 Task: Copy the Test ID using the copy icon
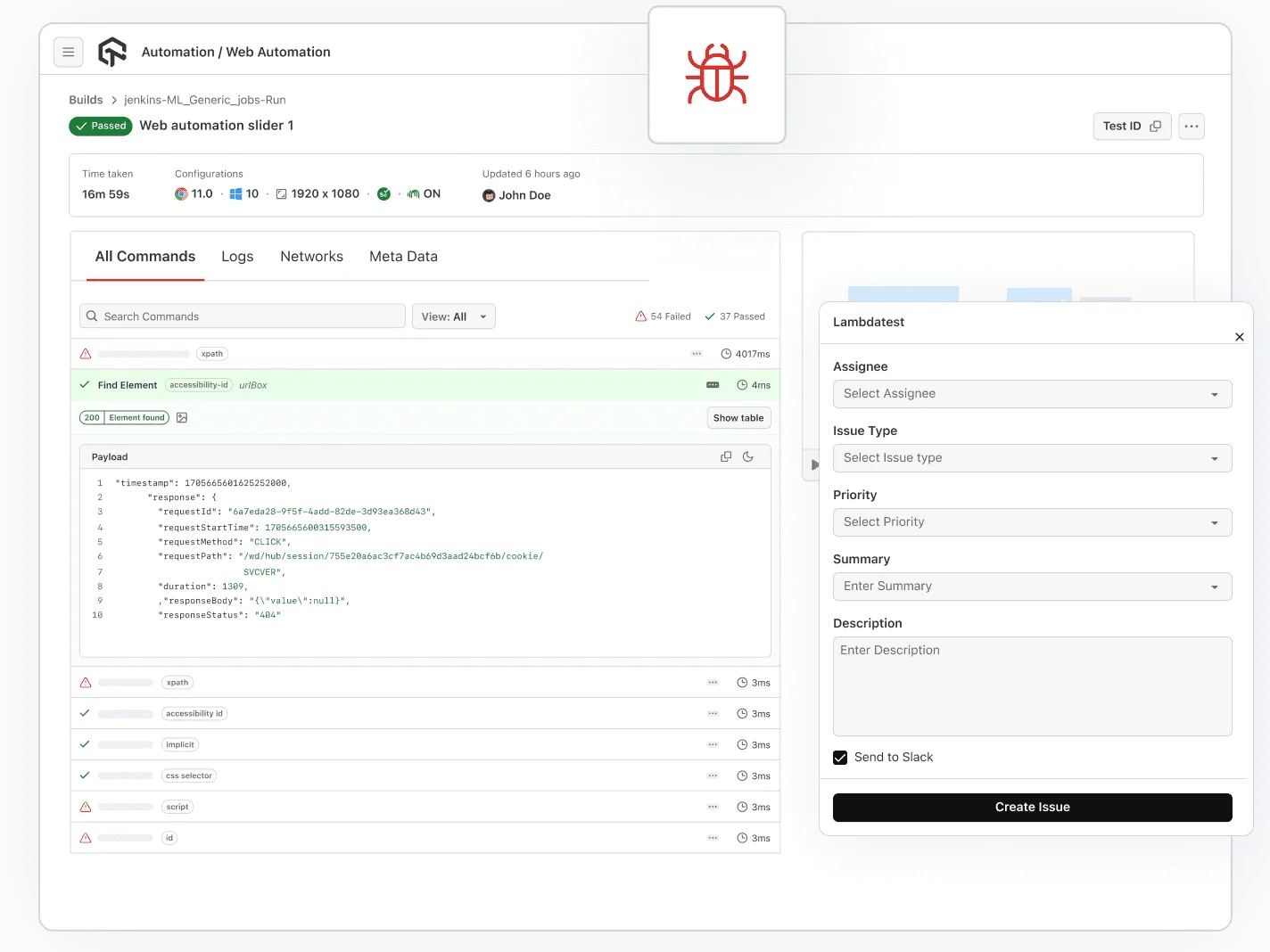(1156, 126)
